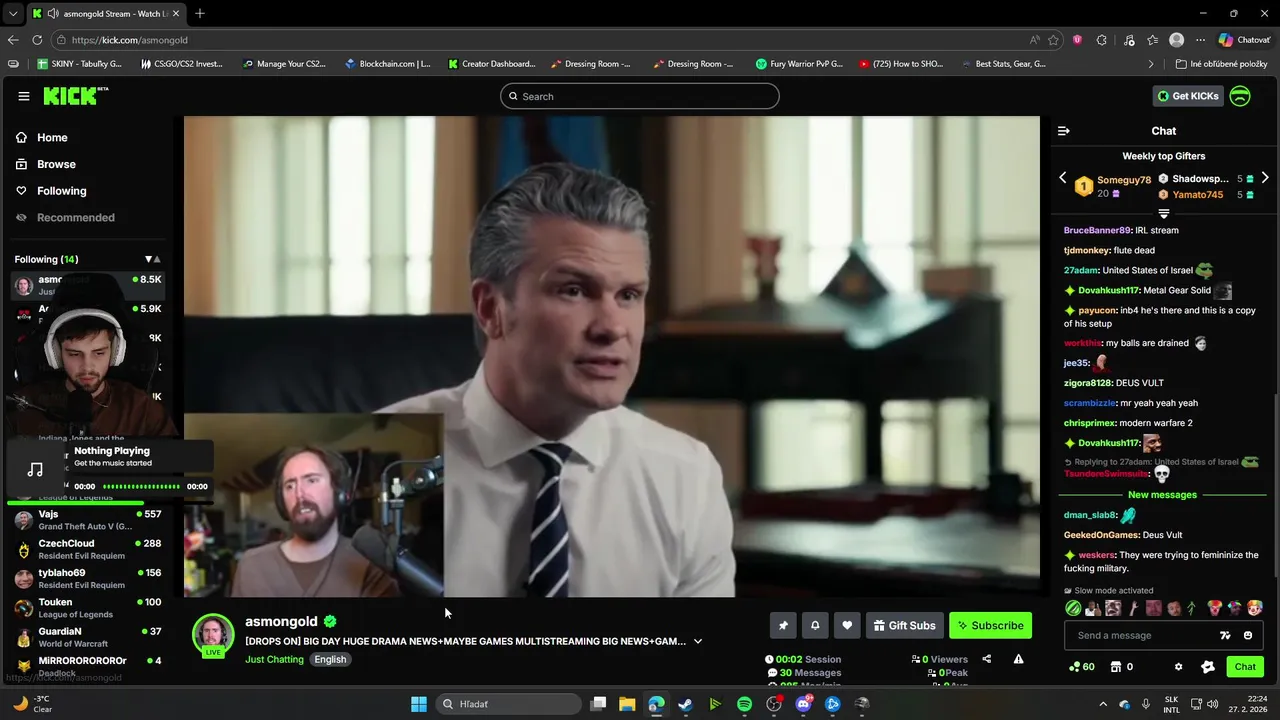The width and height of the screenshot is (1280, 720).
Task: Open the browser tab list dropdown
Action: [x=13, y=14]
